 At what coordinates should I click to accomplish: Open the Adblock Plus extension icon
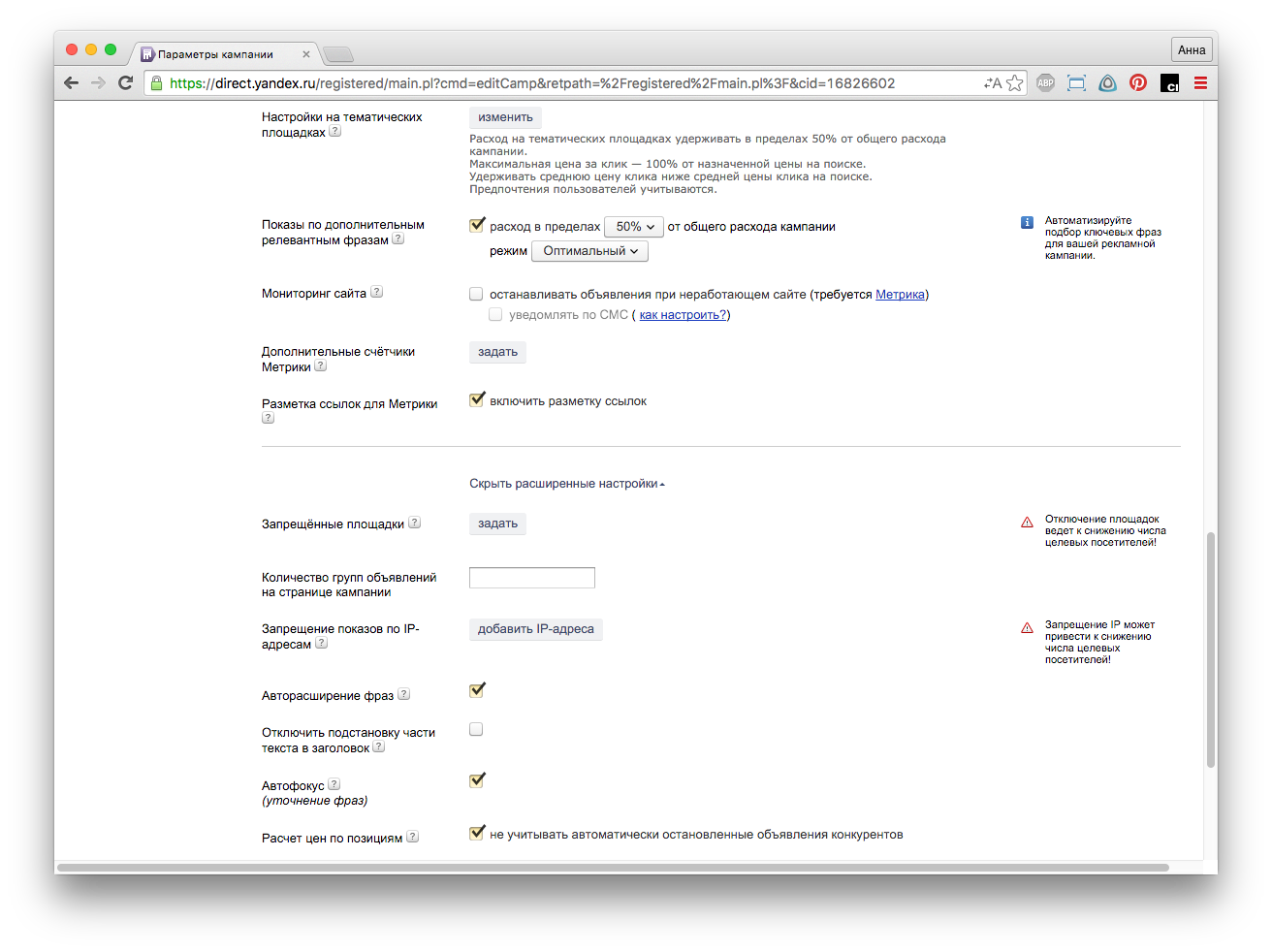coord(1045,83)
